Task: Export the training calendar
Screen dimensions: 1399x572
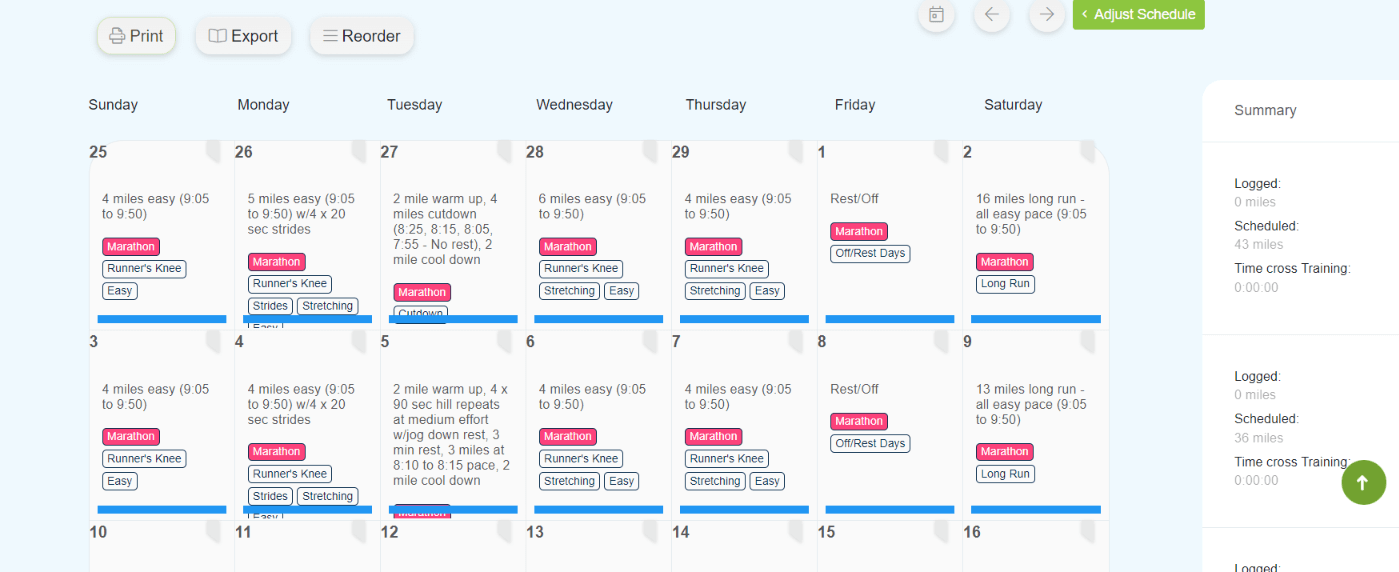Action: point(243,36)
